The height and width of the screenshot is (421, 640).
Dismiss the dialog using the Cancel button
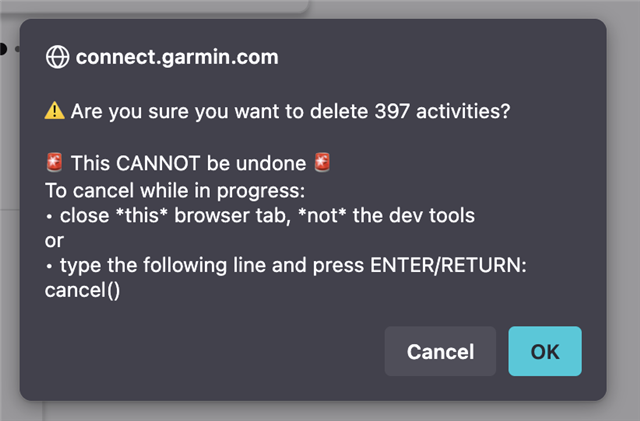pos(440,351)
